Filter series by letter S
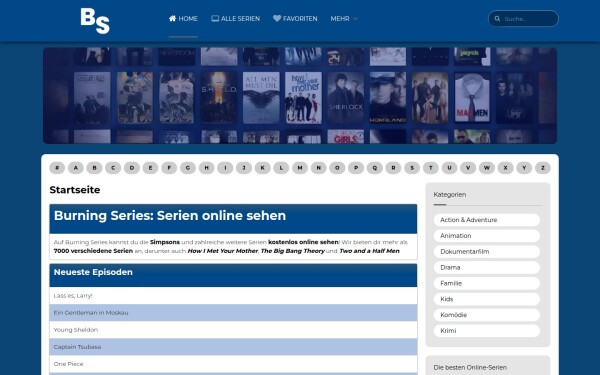Image resolution: width=600 pixels, height=375 pixels. [412, 168]
